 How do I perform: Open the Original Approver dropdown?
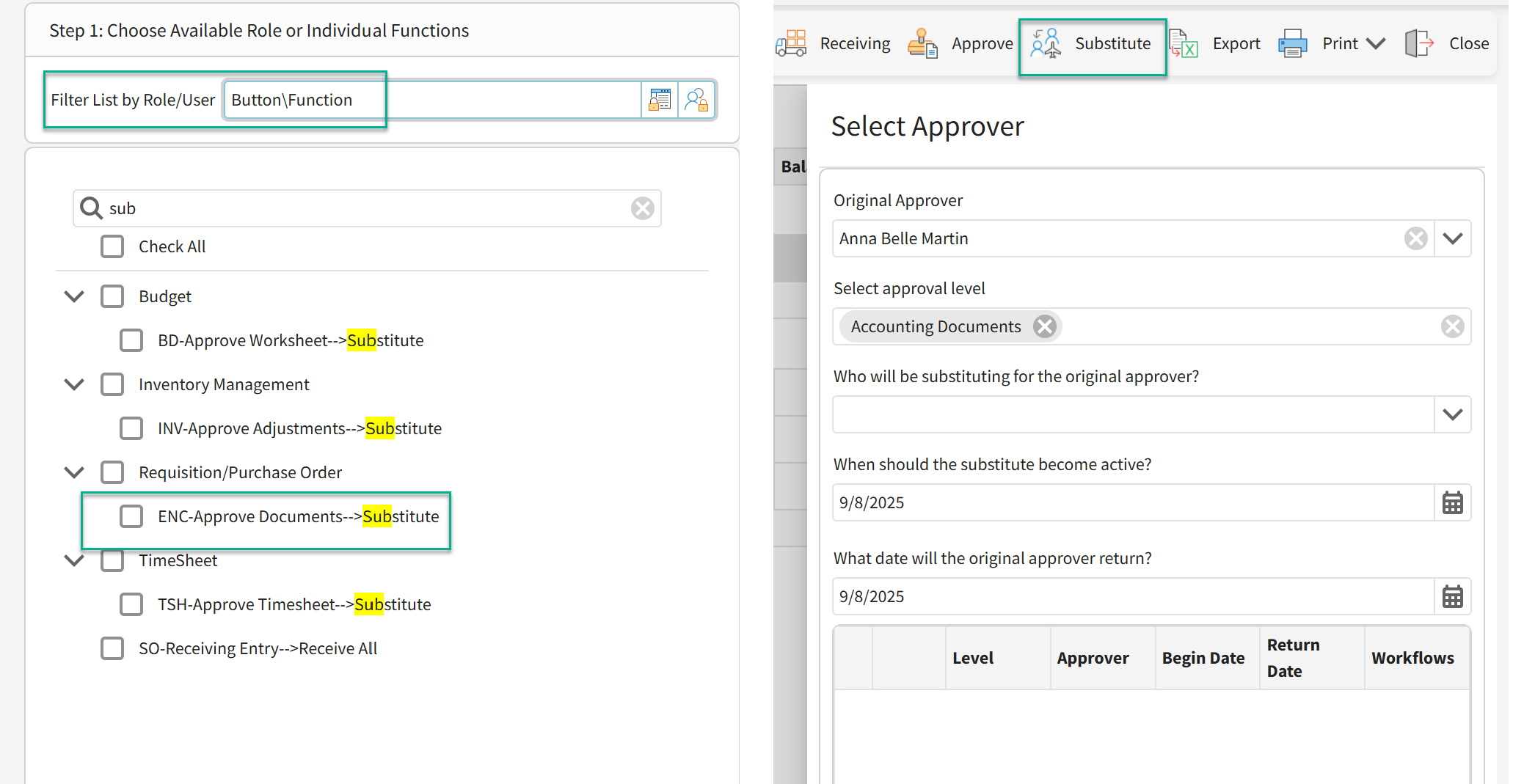pos(1452,239)
